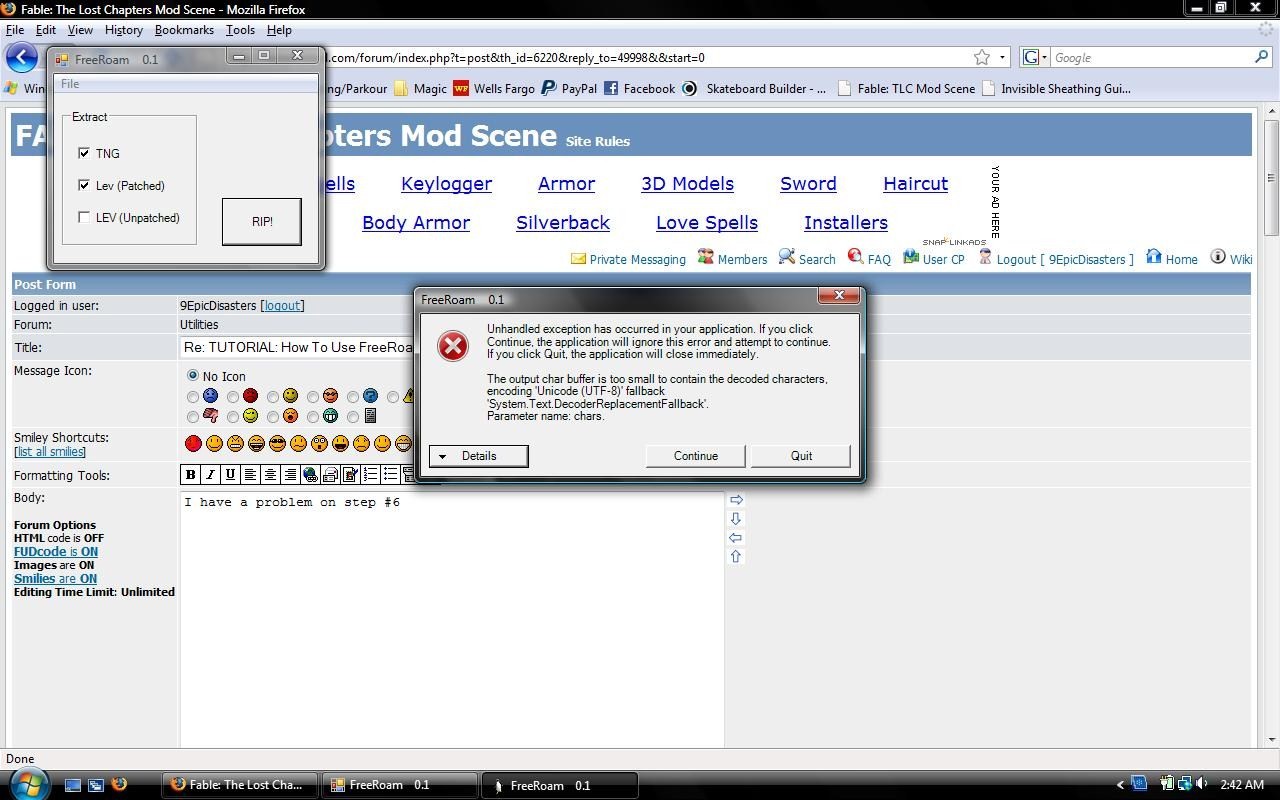Screen dimensions: 1280x800
Task: Apply Underline formatting in post editor
Action: pyautogui.click(x=230, y=475)
